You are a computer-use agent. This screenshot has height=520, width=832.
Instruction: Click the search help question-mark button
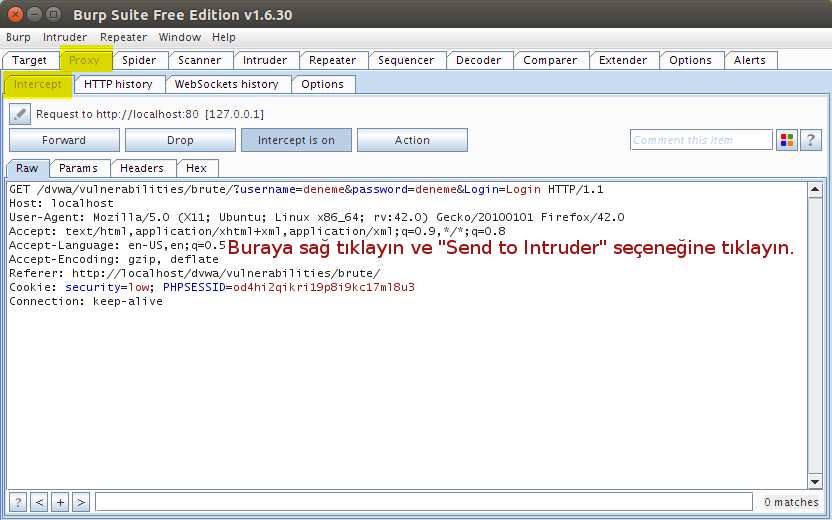click(18, 502)
